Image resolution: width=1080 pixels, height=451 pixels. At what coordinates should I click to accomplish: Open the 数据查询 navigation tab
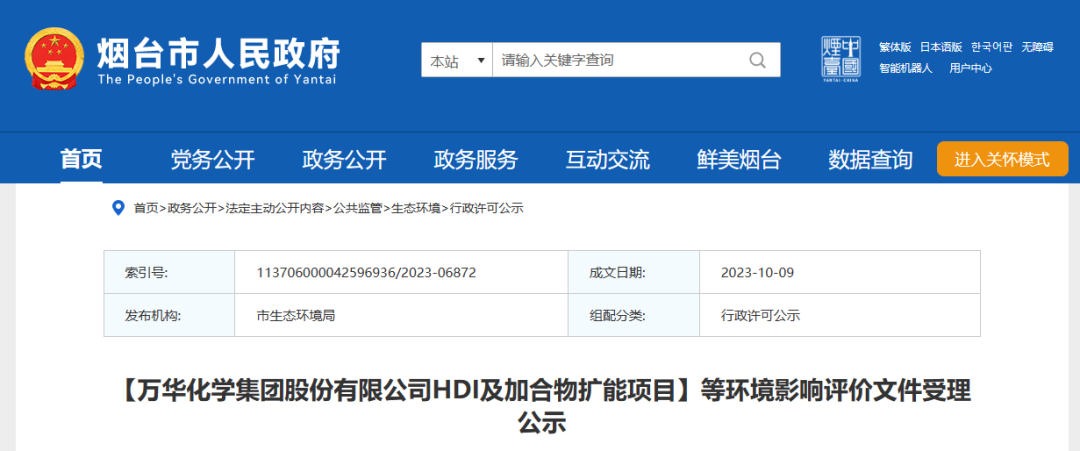pyautogui.click(x=871, y=160)
